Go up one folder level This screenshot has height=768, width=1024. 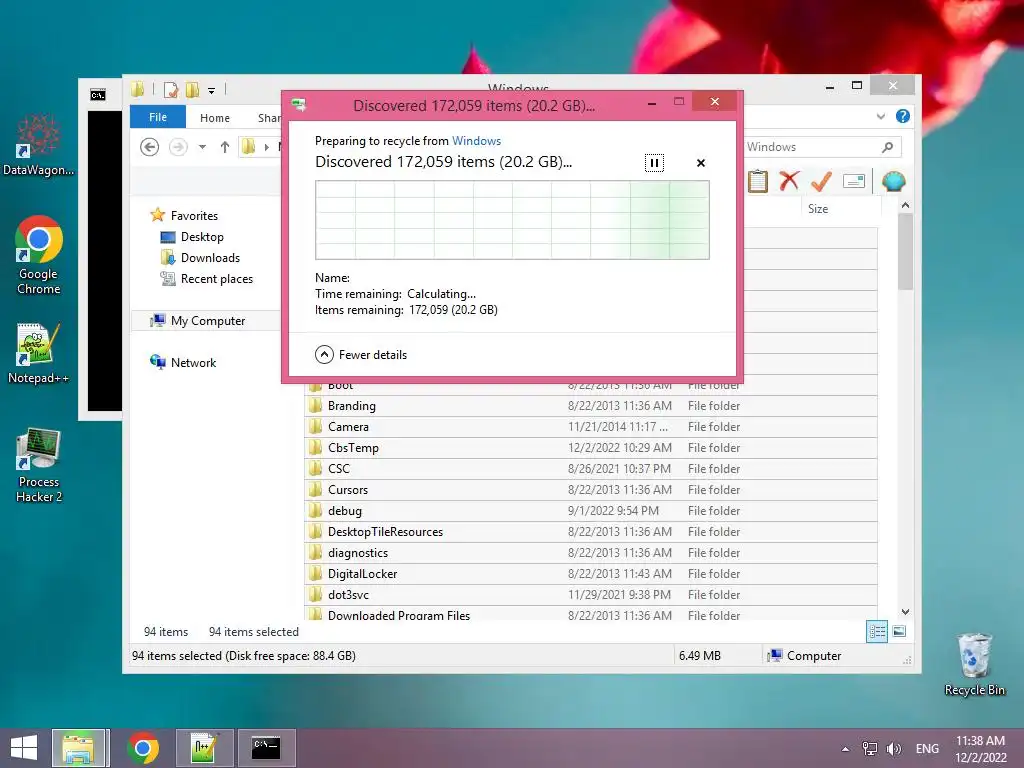tap(225, 147)
